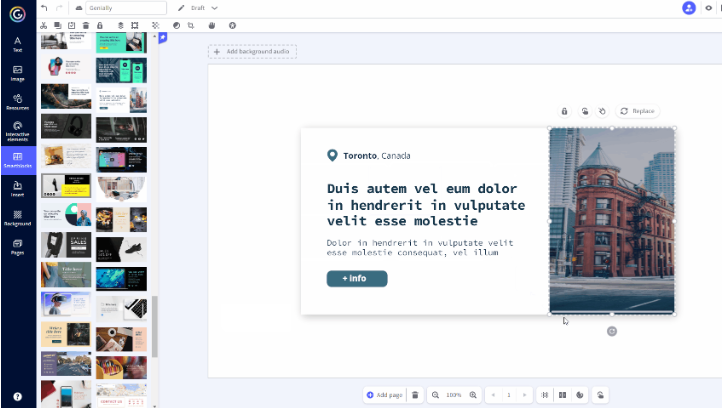Open the Interactive elements panel
The height and width of the screenshot is (408, 722).
coord(17,131)
